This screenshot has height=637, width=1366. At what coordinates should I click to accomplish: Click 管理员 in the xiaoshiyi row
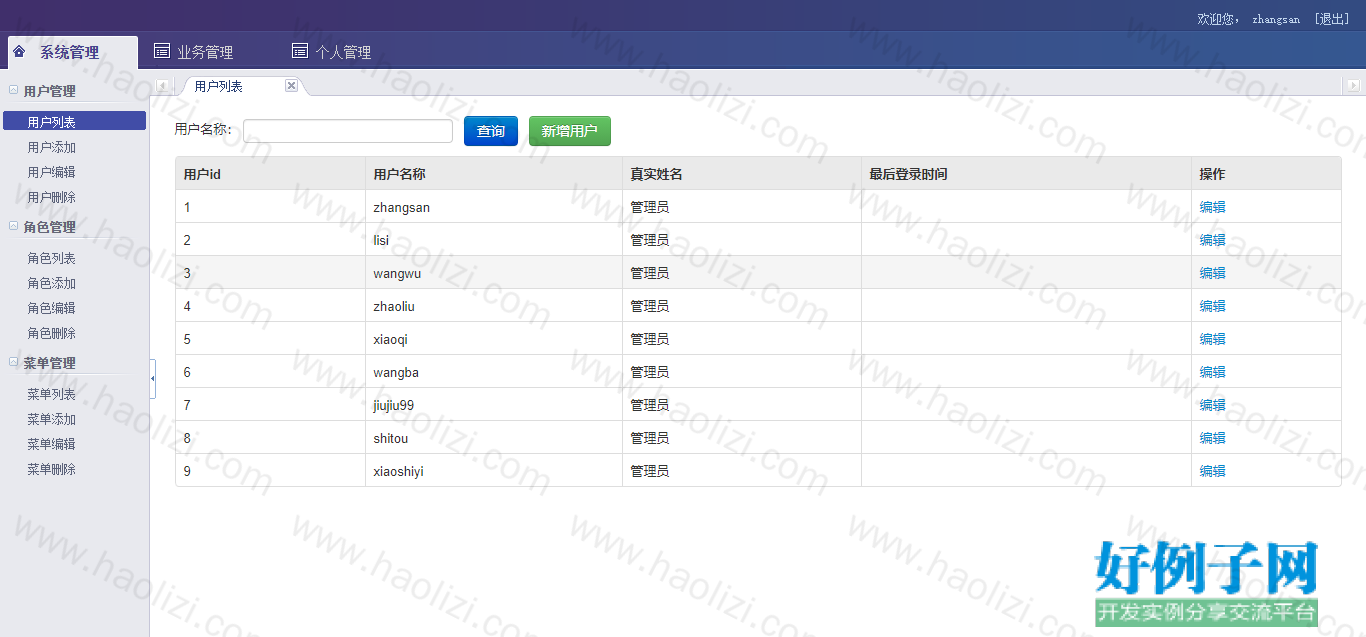click(650, 471)
